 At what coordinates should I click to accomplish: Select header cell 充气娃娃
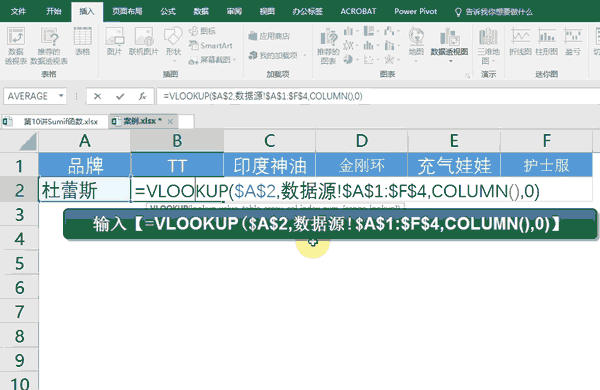click(x=454, y=165)
